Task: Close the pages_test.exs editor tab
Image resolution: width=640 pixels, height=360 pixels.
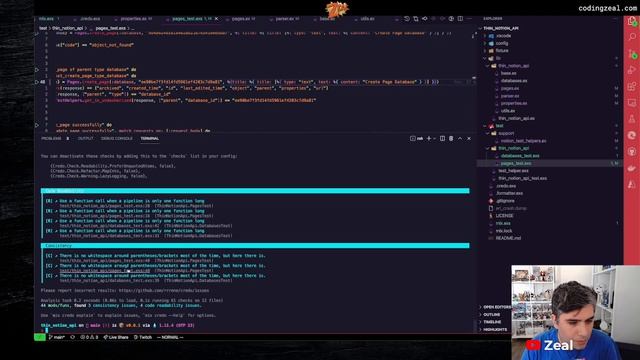Action: pyautogui.click(x=216, y=19)
